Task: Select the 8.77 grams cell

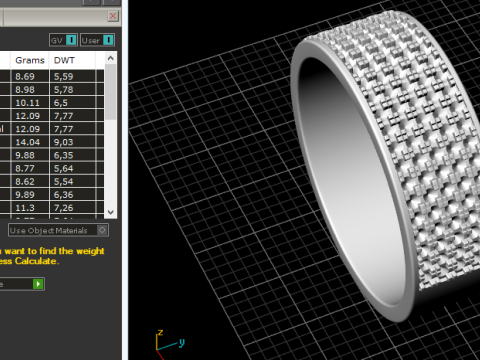Action: pos(30,168)
